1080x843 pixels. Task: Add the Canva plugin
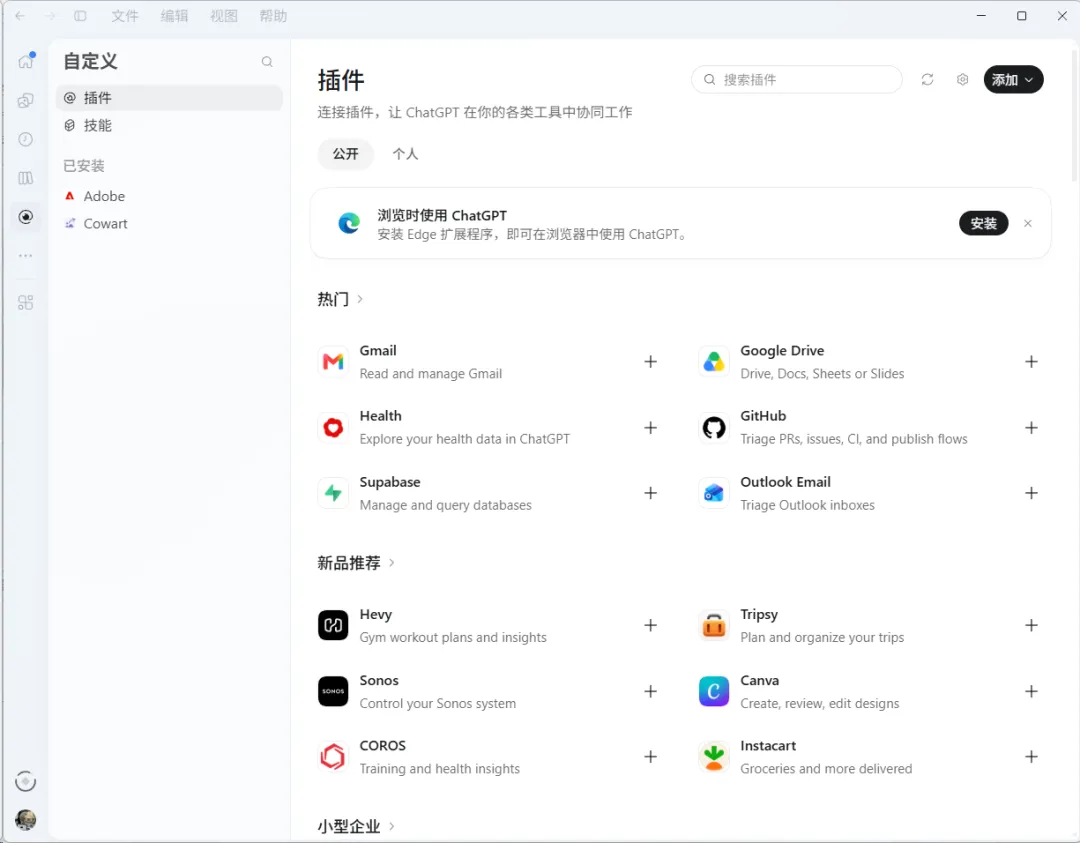pyautogui.click(x=1031, y=691)
